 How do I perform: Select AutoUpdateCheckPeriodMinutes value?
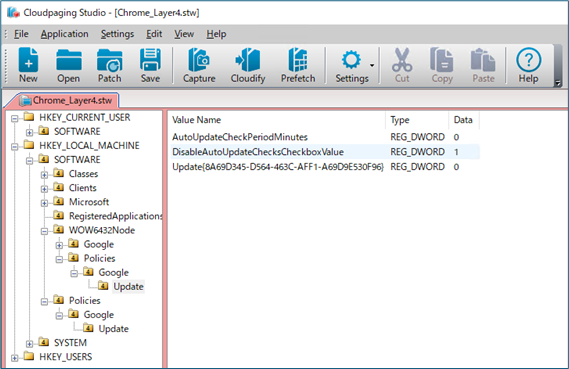(x=240, y=137)
